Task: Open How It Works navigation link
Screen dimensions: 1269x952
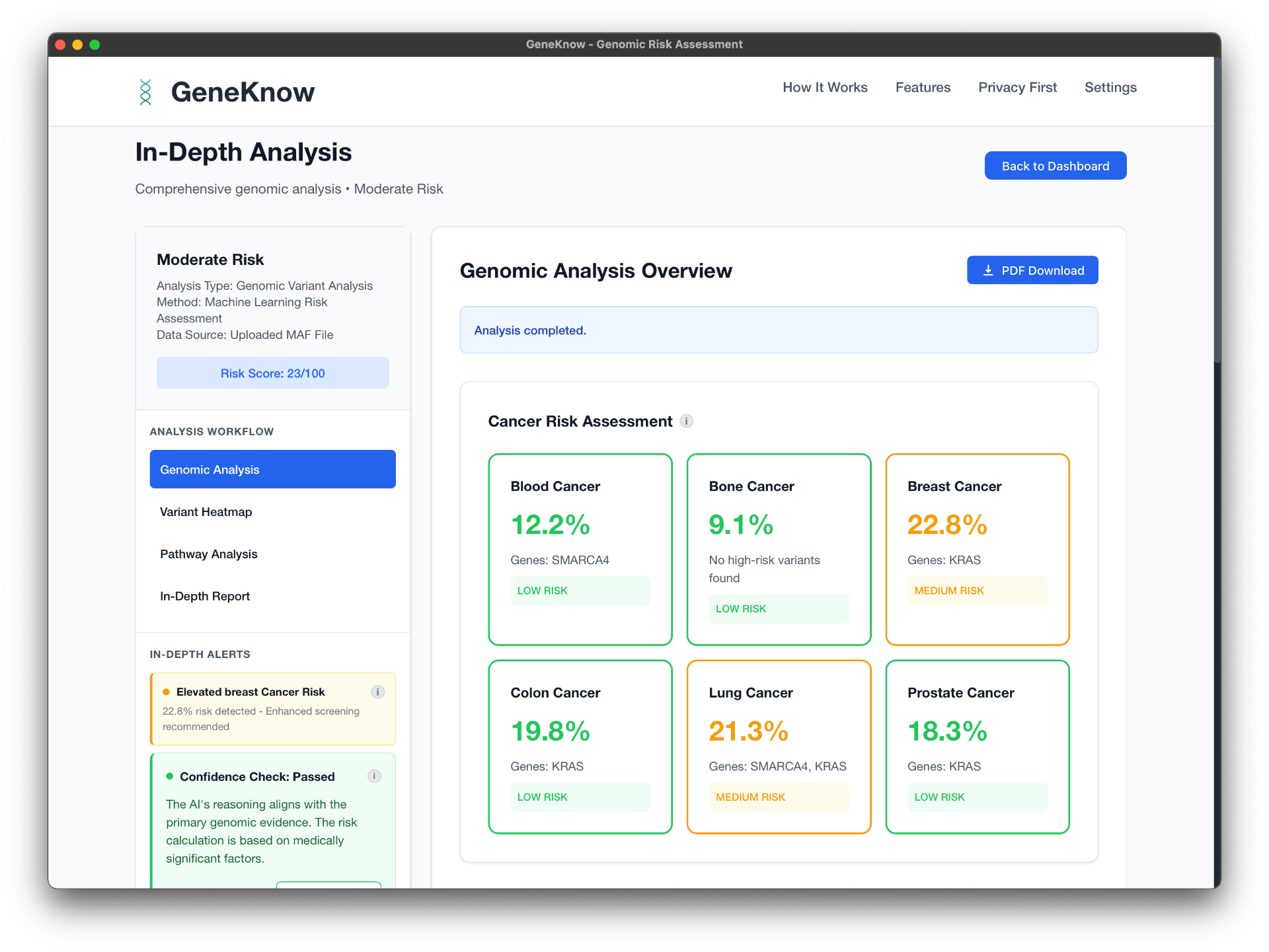Action: point(825,87)
